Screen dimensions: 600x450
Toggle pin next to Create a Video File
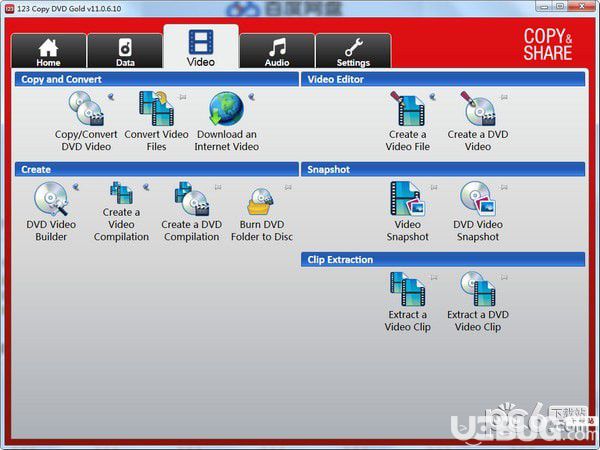click(x=432, y=97)
